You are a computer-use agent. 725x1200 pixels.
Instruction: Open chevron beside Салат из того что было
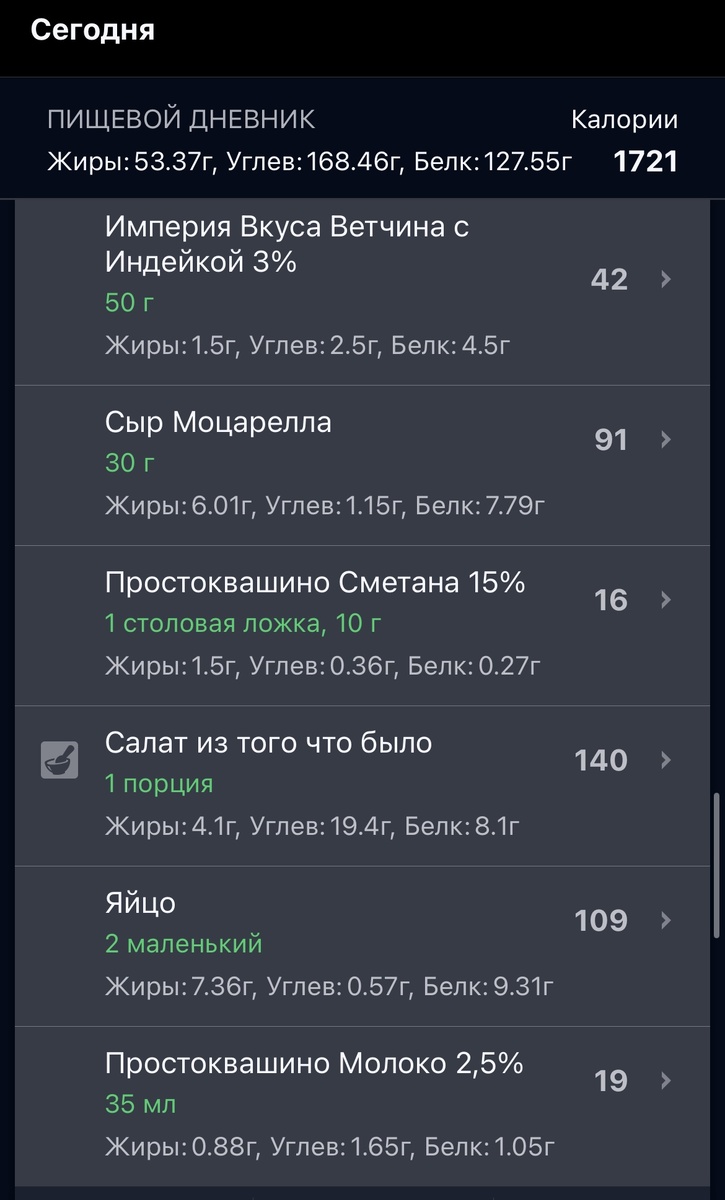666,760
